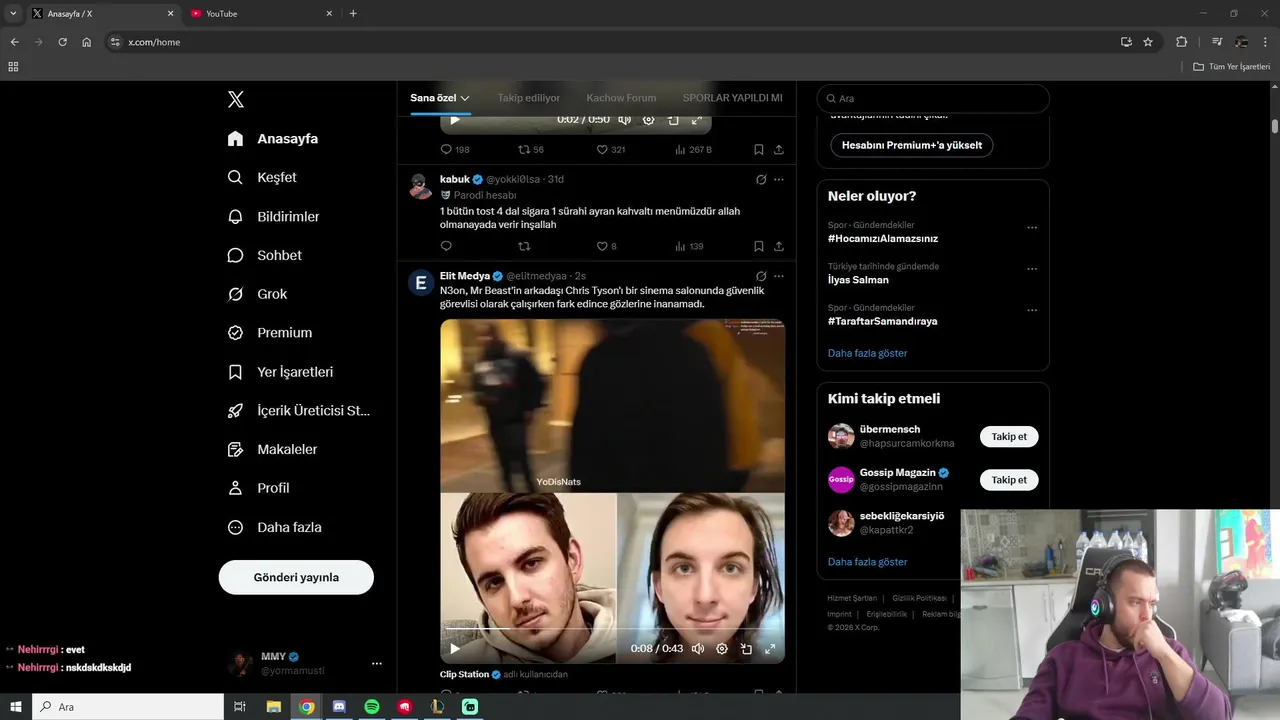Image resolution: width=1280 pixels, height=720 pixels.
Task: View analytics showing 267 B views
Action: [693, 149]
